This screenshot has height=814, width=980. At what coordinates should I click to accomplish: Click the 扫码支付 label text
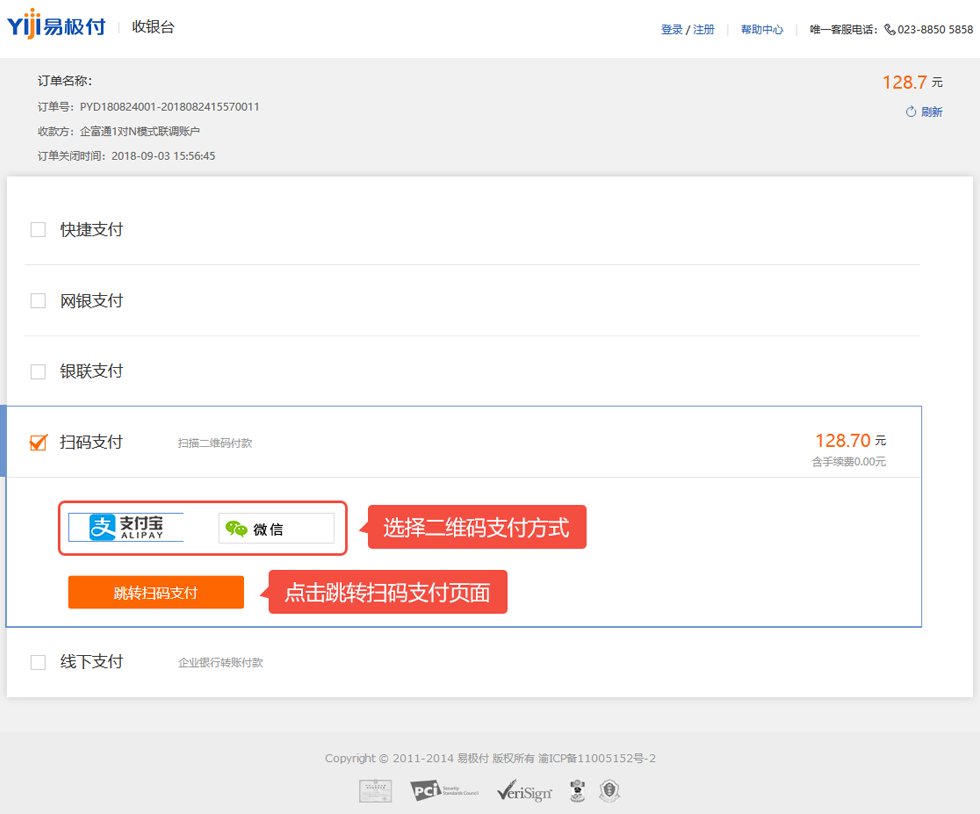[91, 443]
